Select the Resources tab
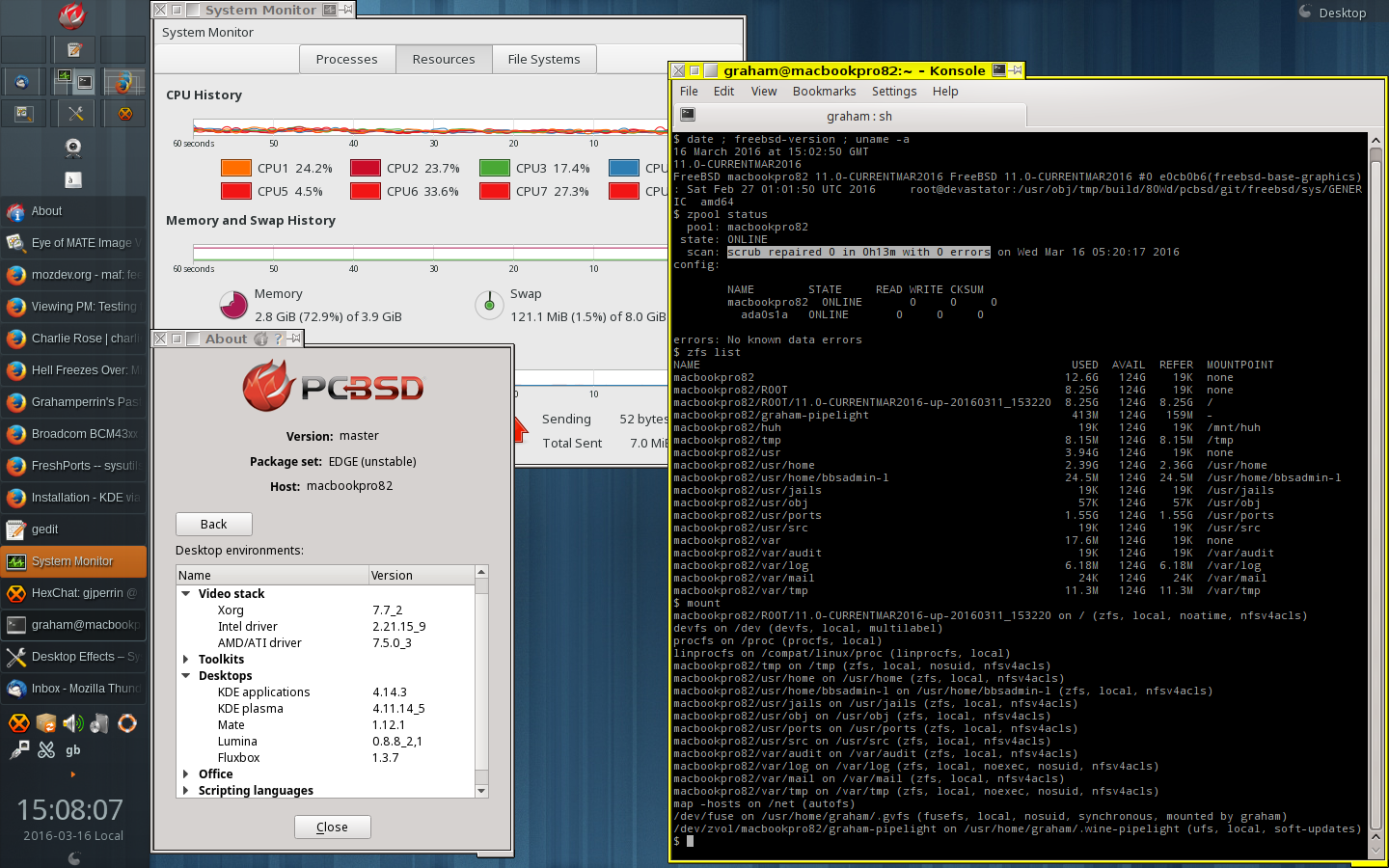This screenshot has width=1389, height=868. (444, 59)
